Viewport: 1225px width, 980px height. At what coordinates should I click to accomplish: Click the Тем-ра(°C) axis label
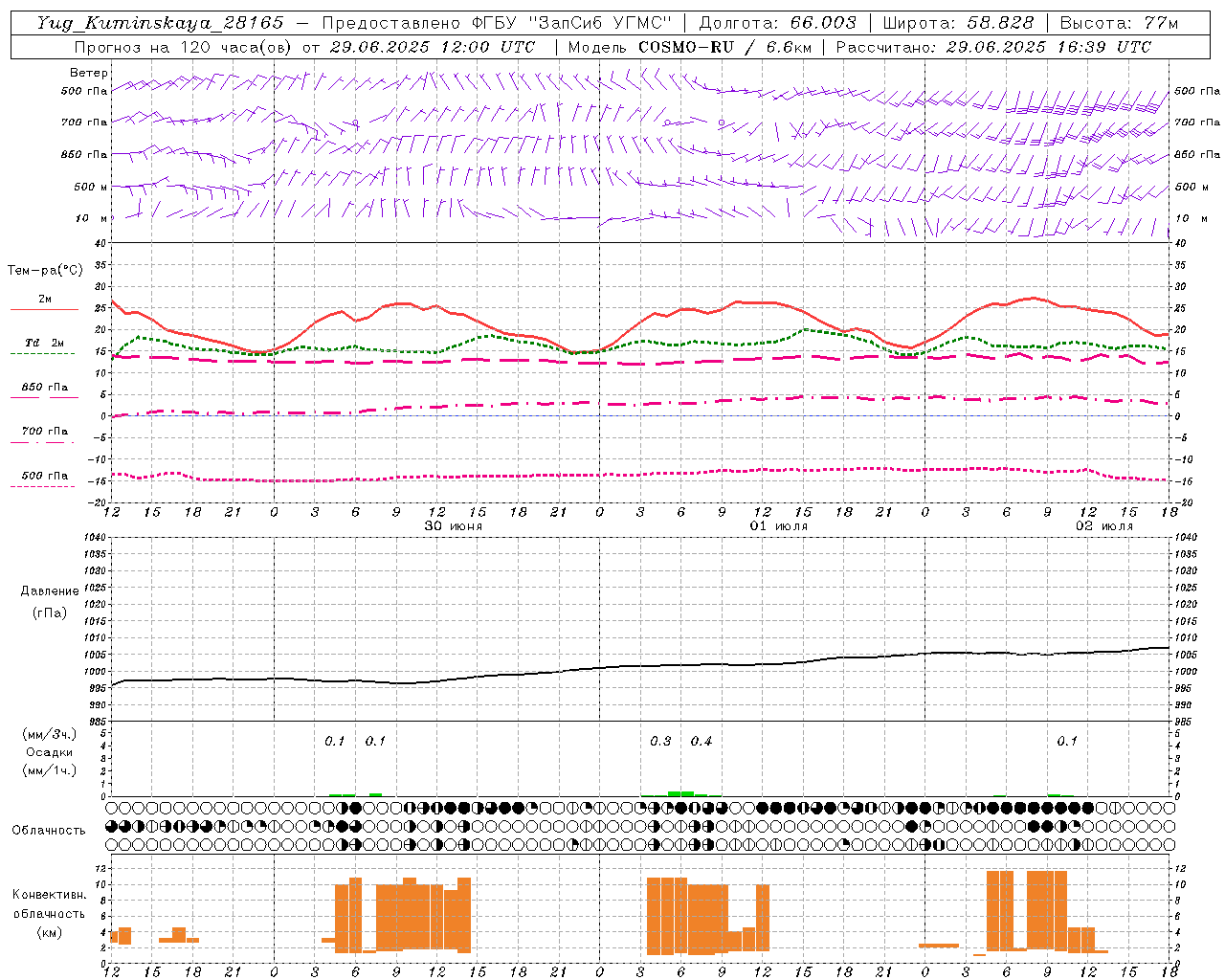[45, 271]
